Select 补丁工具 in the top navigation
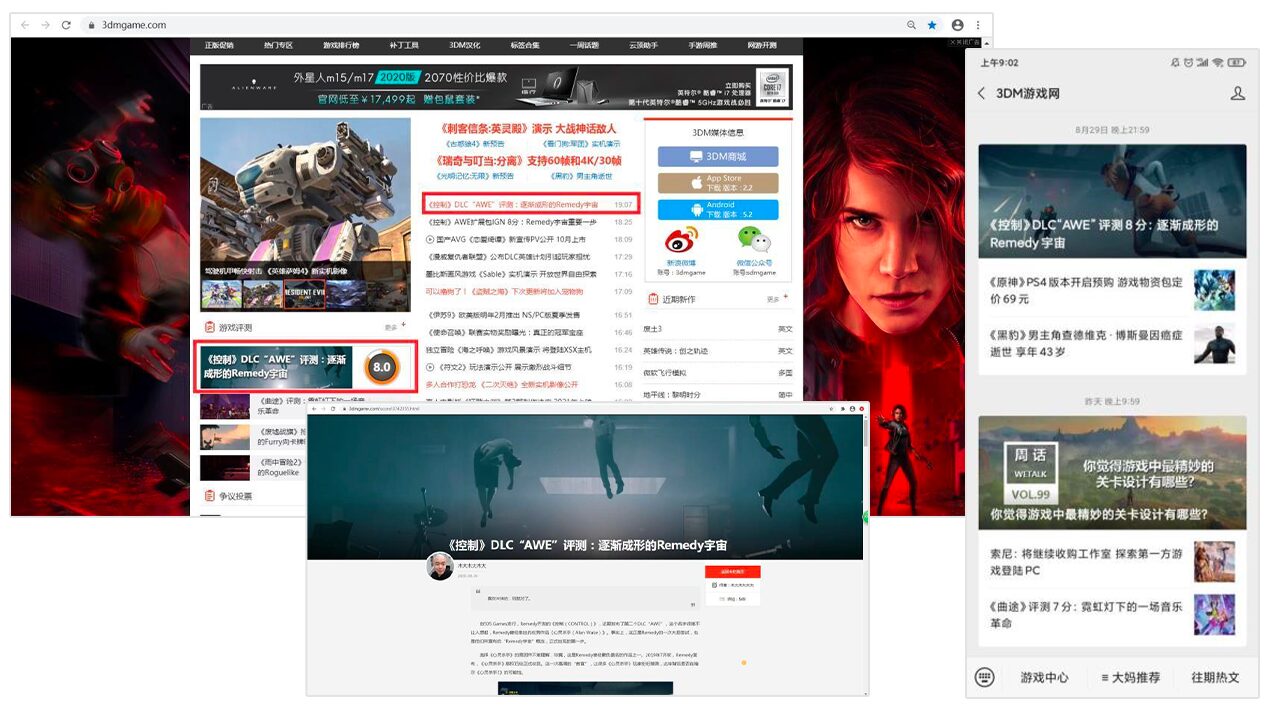 [x=404, y=46]
